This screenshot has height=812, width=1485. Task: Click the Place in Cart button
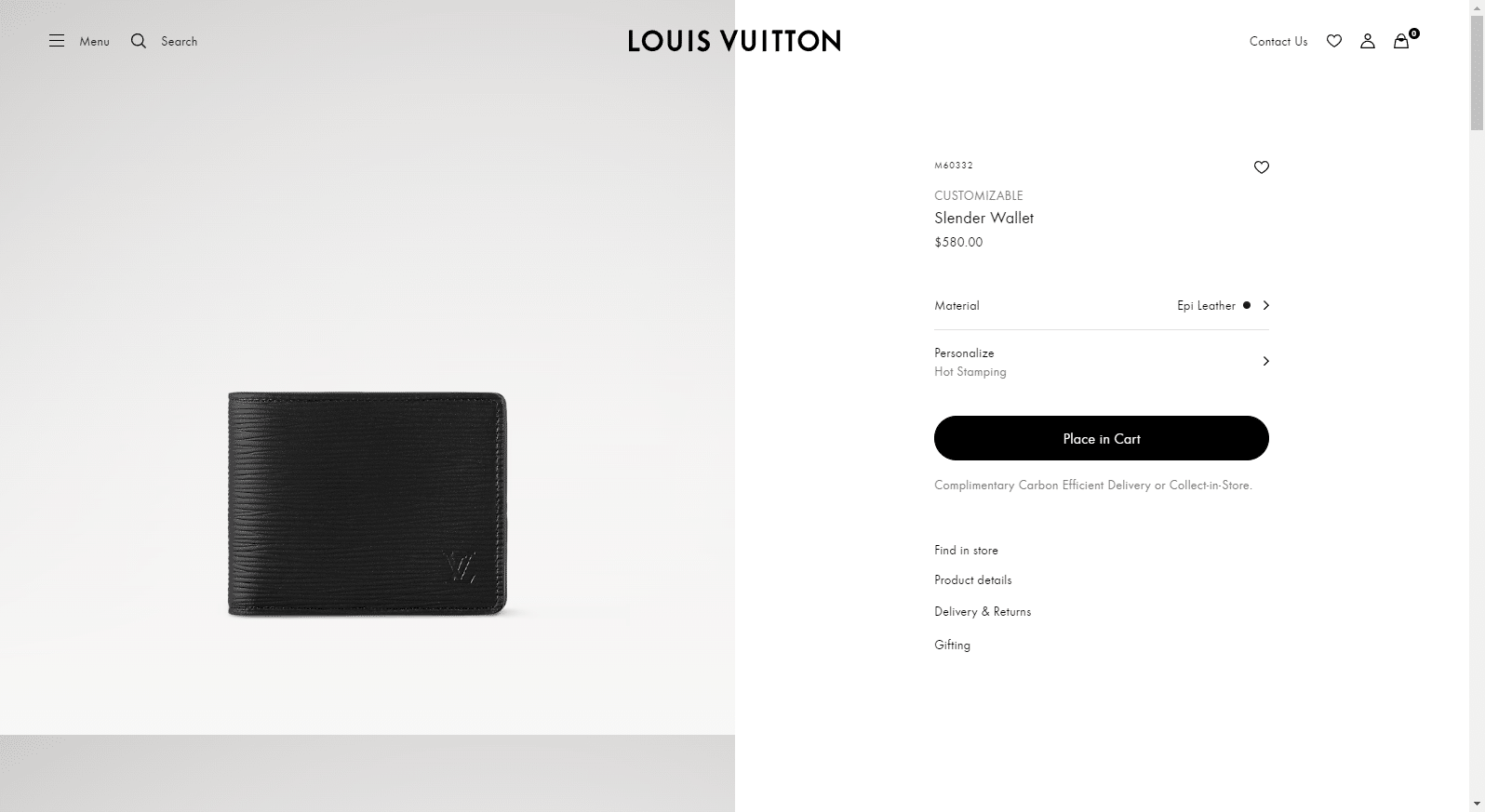[x=1102, y=438]
